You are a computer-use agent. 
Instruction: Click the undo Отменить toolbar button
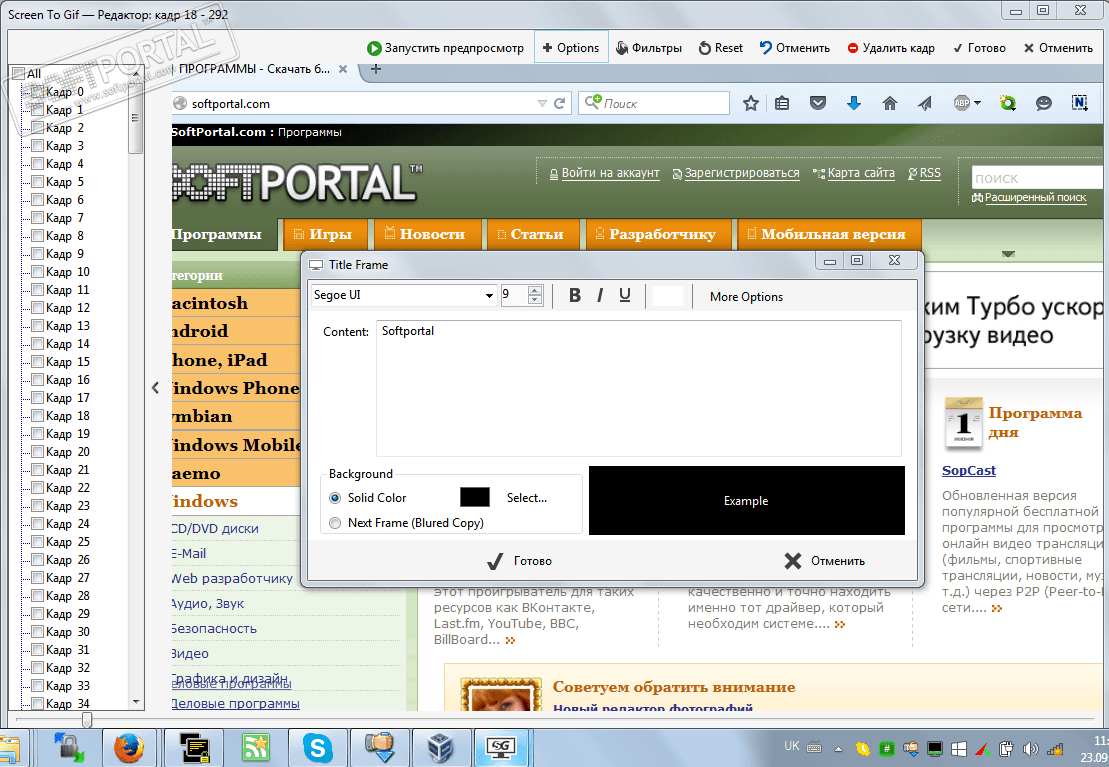pyautogui.click(x=794, y=48)
